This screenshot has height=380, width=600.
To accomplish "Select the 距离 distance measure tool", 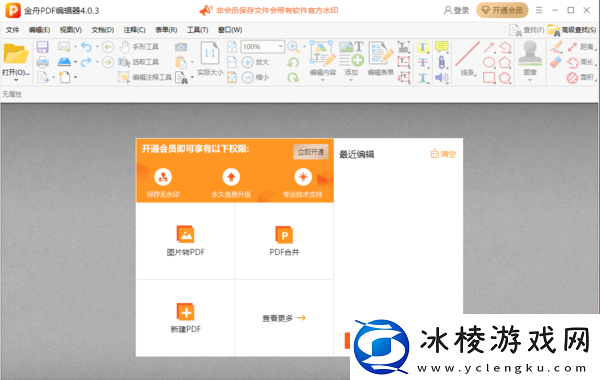I will pos(581,47).
